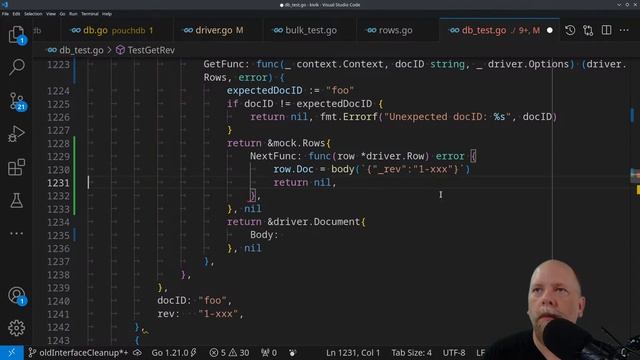Viewport: 640px width, 360px height.
Task: Click line number 1223 in gutter
Action: [x=58, y=64]
